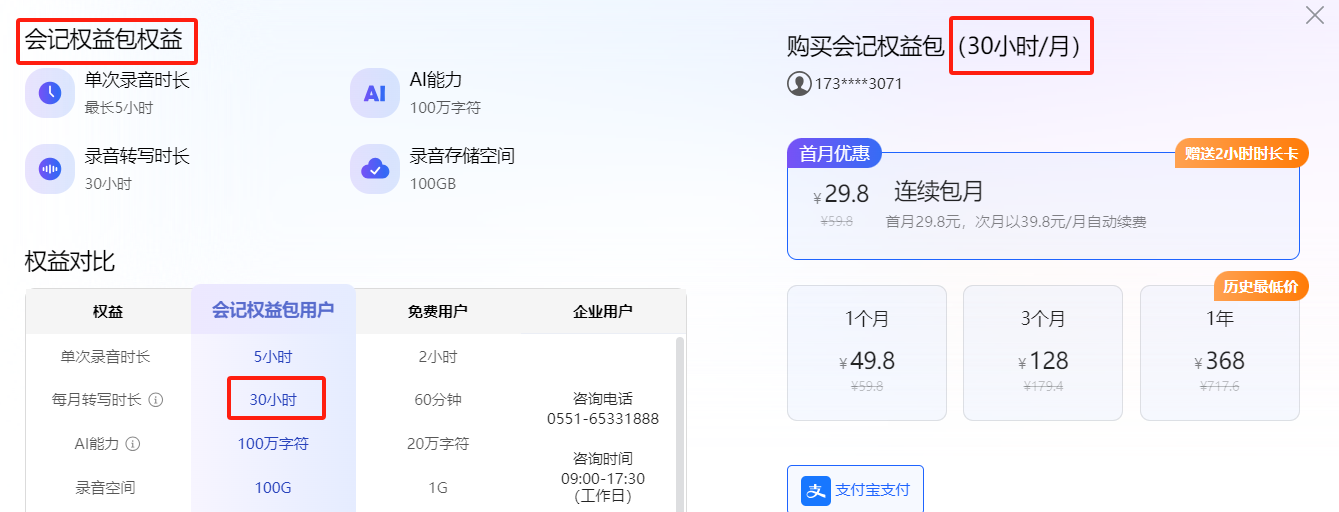This screenshot has height=512, width=1339.
Task: Click the ¥29.8 first-month price
Action: click(x=841, y=194)
